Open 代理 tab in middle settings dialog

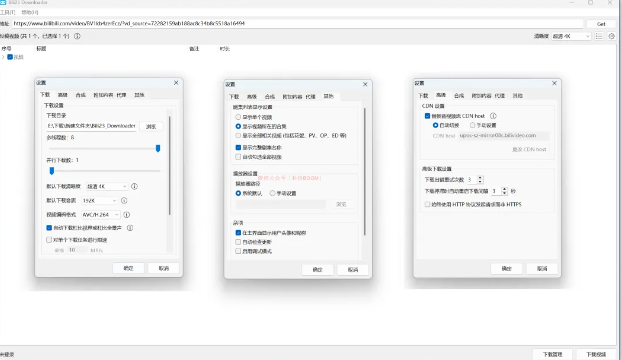[310, 96]
